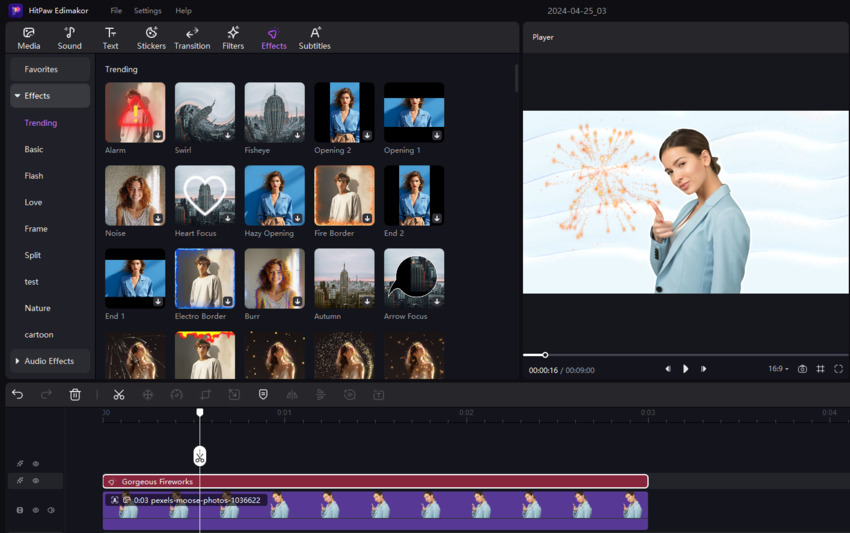This screenshot has height=533, width=850.
Task: Enter fullscreen preview in the player
Action: point(838,369)
